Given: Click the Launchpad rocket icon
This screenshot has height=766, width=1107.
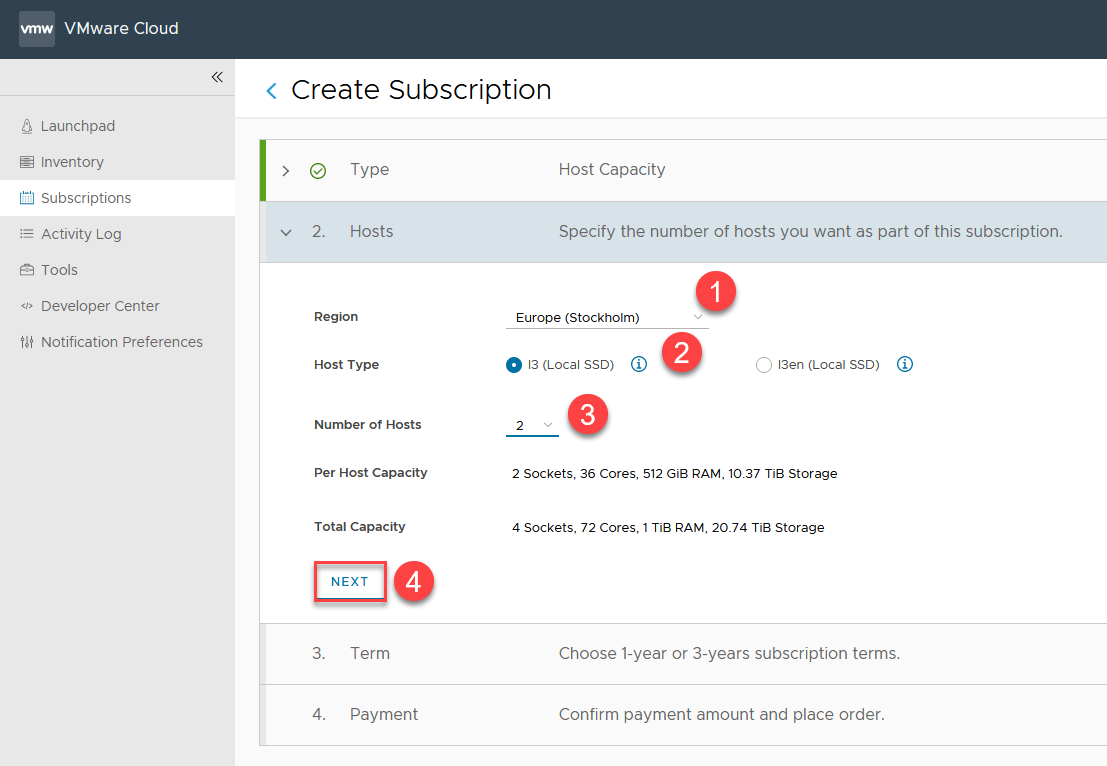Looking at the screenshot, I should (x=27, y=126).
